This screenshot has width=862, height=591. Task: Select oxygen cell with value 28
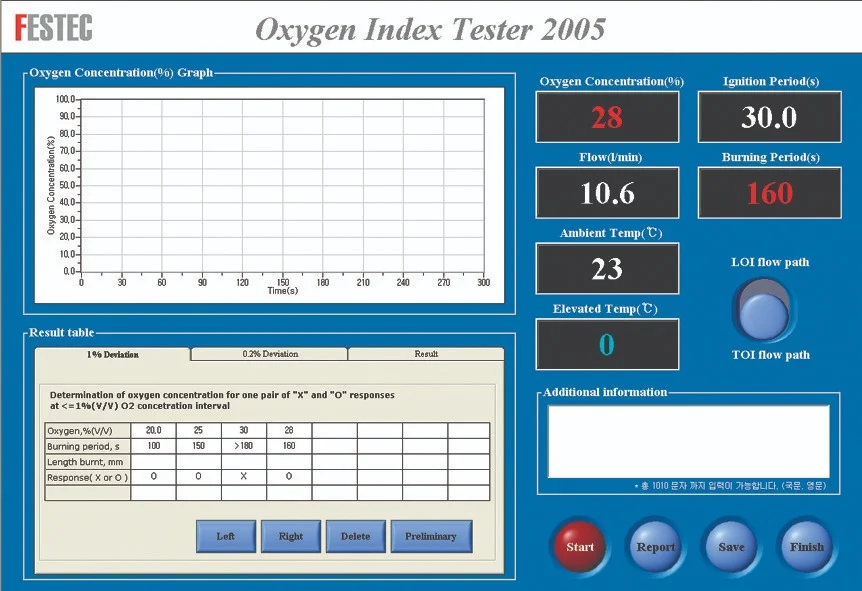289,430
